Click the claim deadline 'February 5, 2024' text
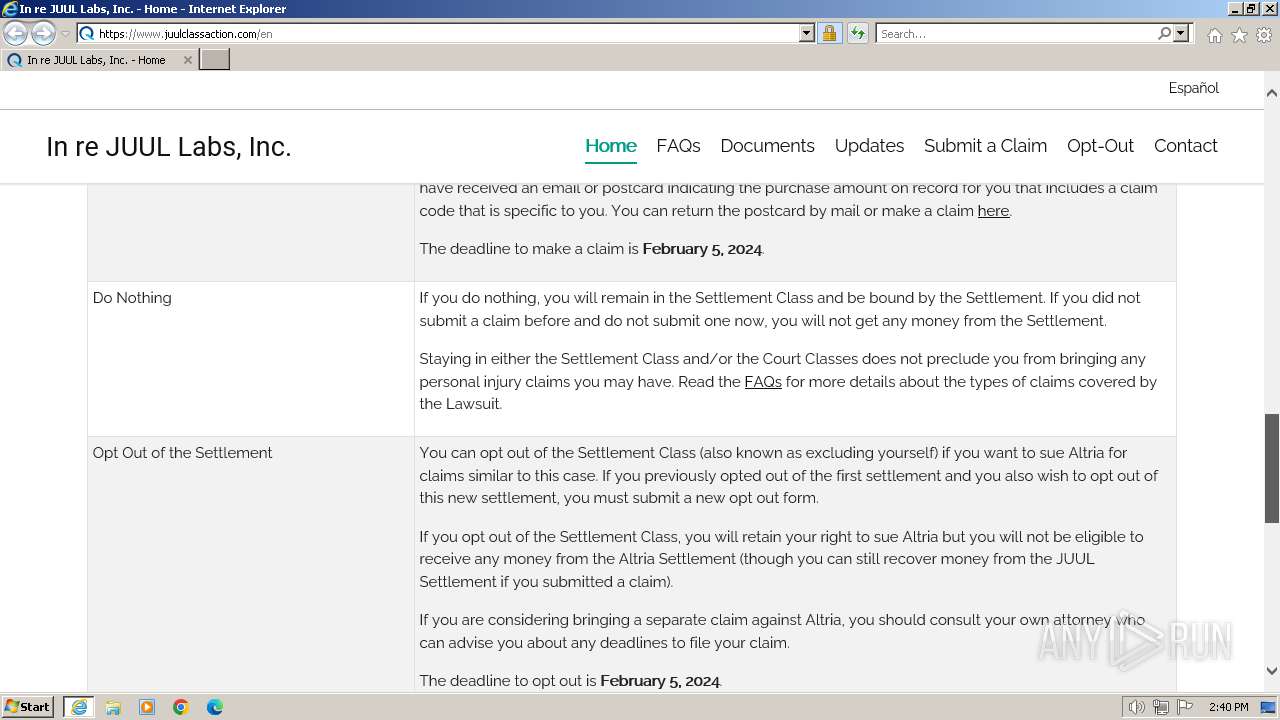The width and height of the screenshot is (1280, 720). click(x=702, y=249)
